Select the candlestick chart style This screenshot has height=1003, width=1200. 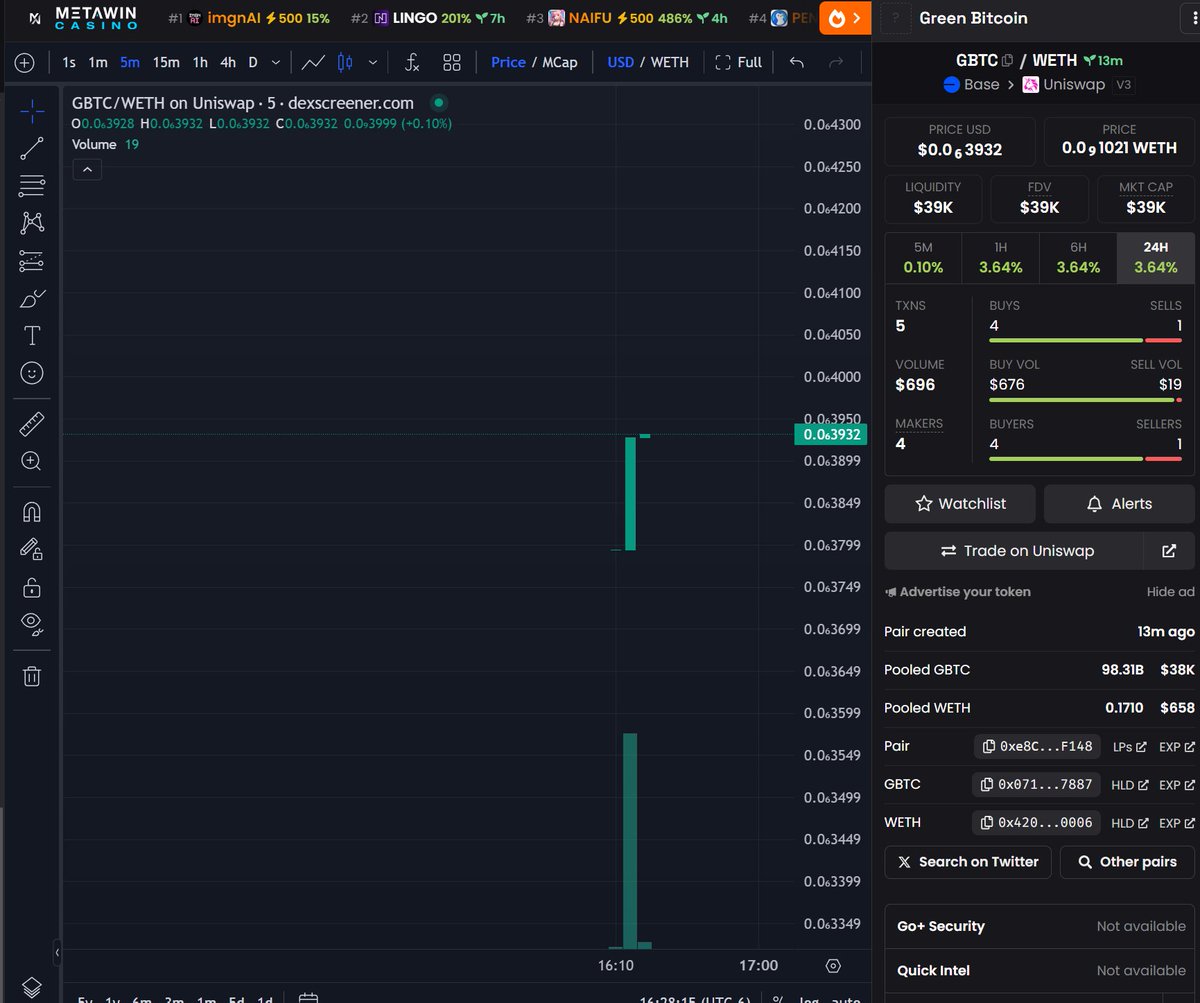point(345,62)
